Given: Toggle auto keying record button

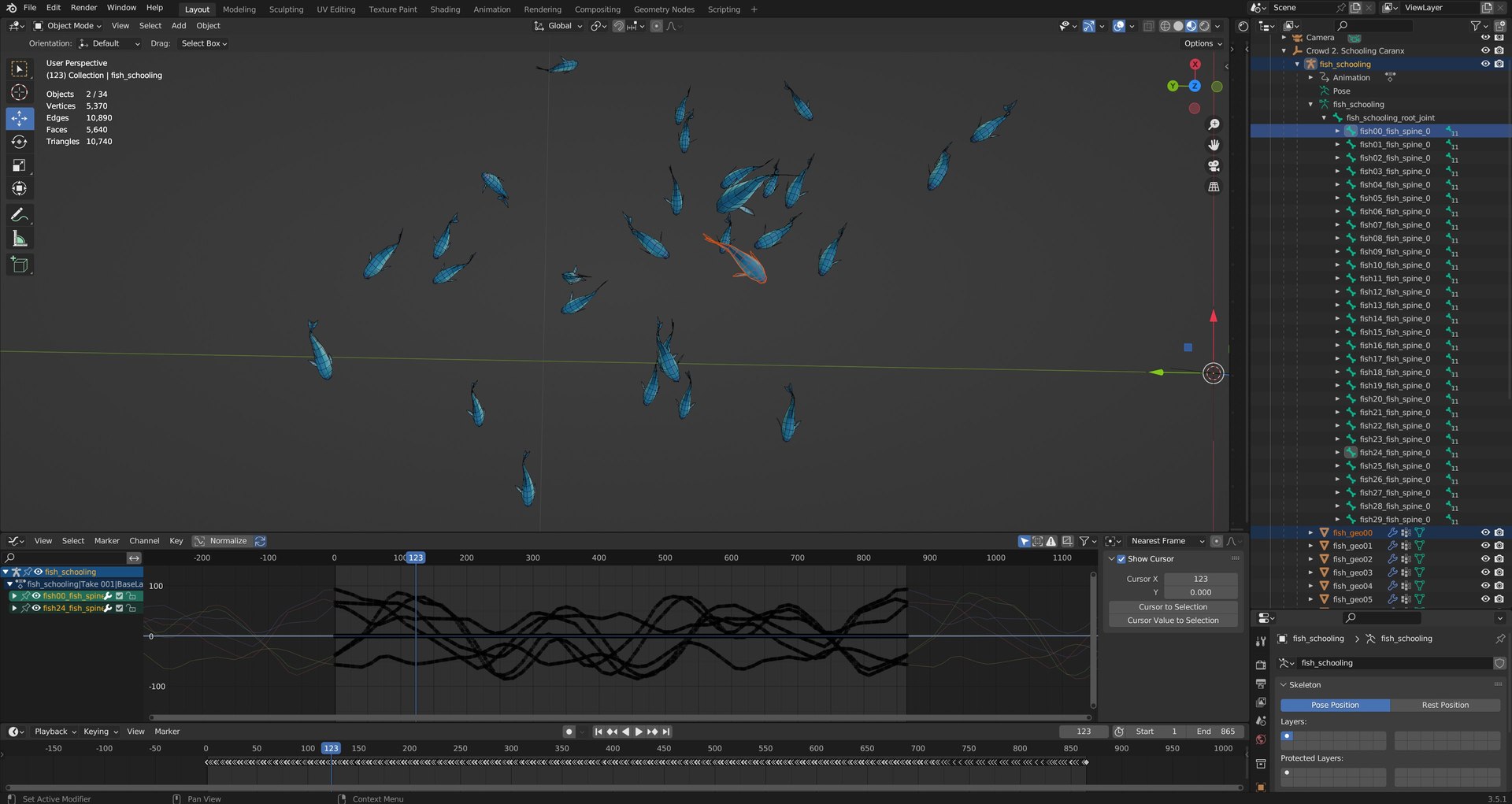Looking at the screenshot, I should [x=569, y=732].
